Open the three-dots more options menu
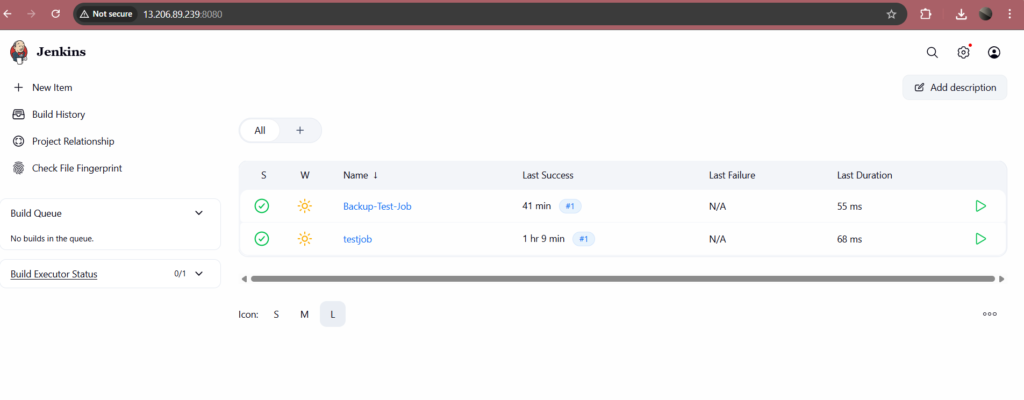This screenshot has height=400, width=1024. point(989,314)
